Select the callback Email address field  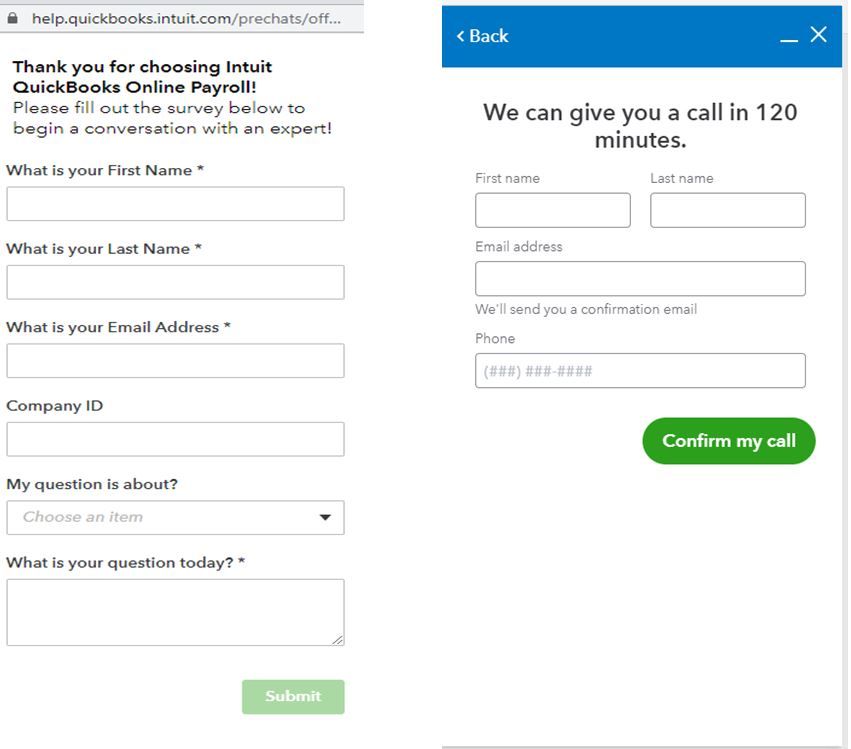pos(640,278)
